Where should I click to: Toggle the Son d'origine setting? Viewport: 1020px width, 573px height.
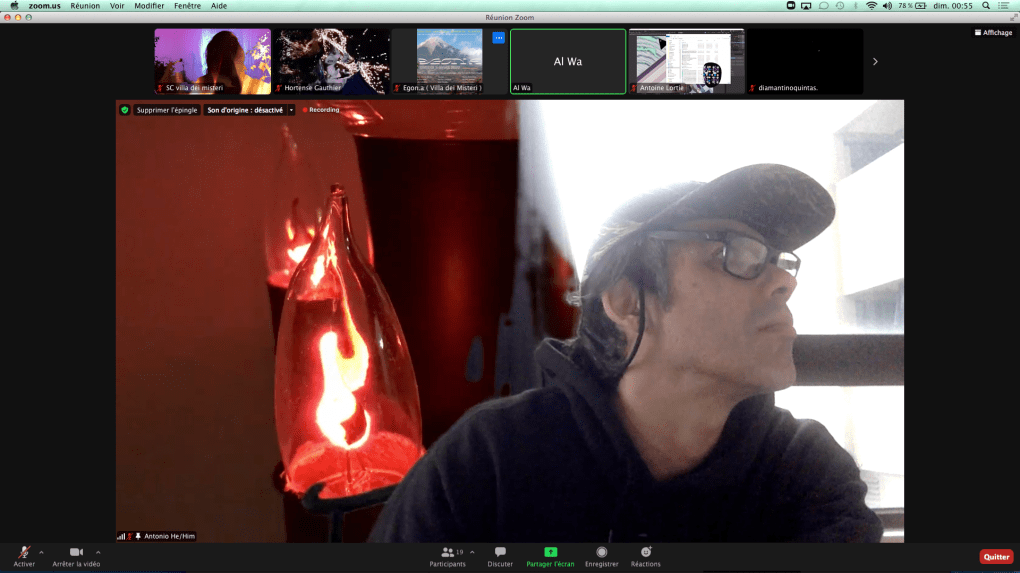point(245,110)
